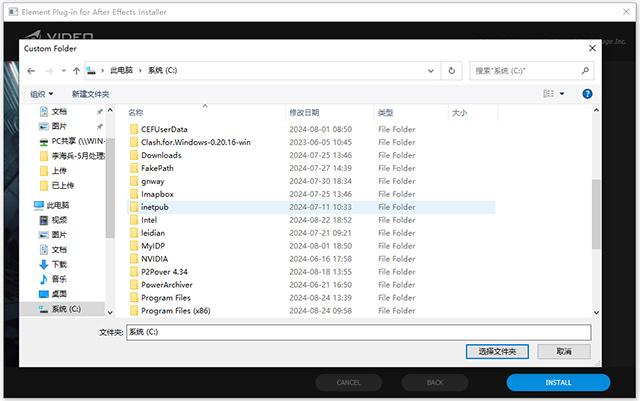Viewport: 640px width, 401px height.
Task: Open pinned 图片 in quick access
Action: pyautogui.click(x=59, y=127)
